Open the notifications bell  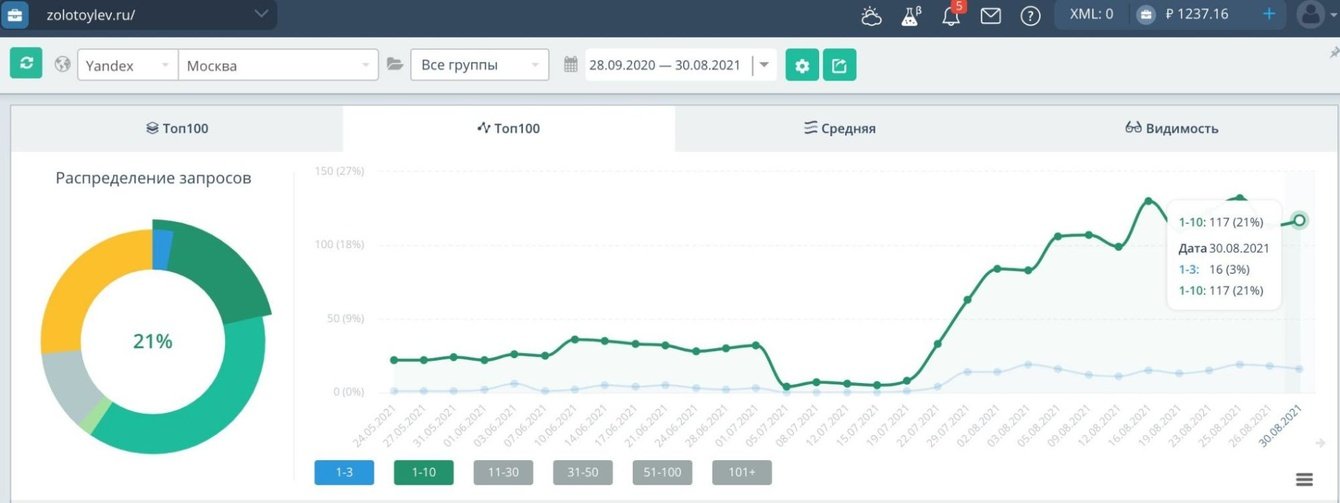tap(951, 15)
